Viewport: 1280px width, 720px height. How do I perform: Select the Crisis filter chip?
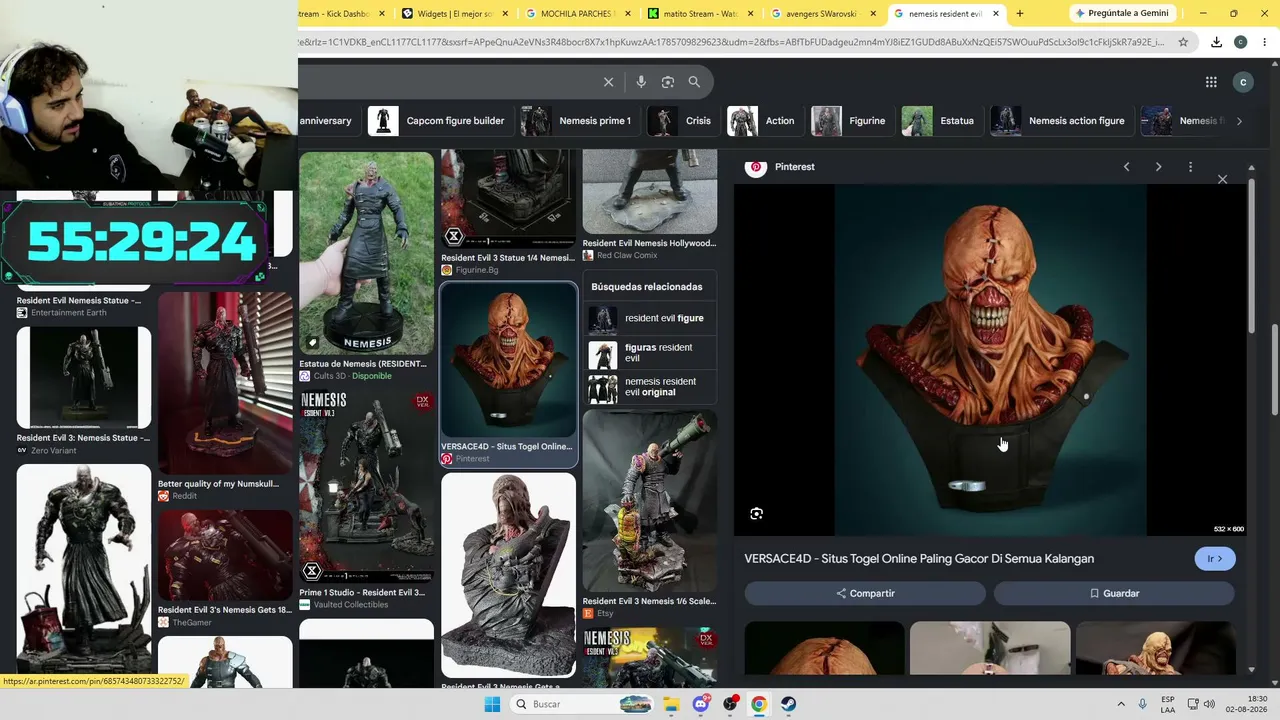[683, 121]
